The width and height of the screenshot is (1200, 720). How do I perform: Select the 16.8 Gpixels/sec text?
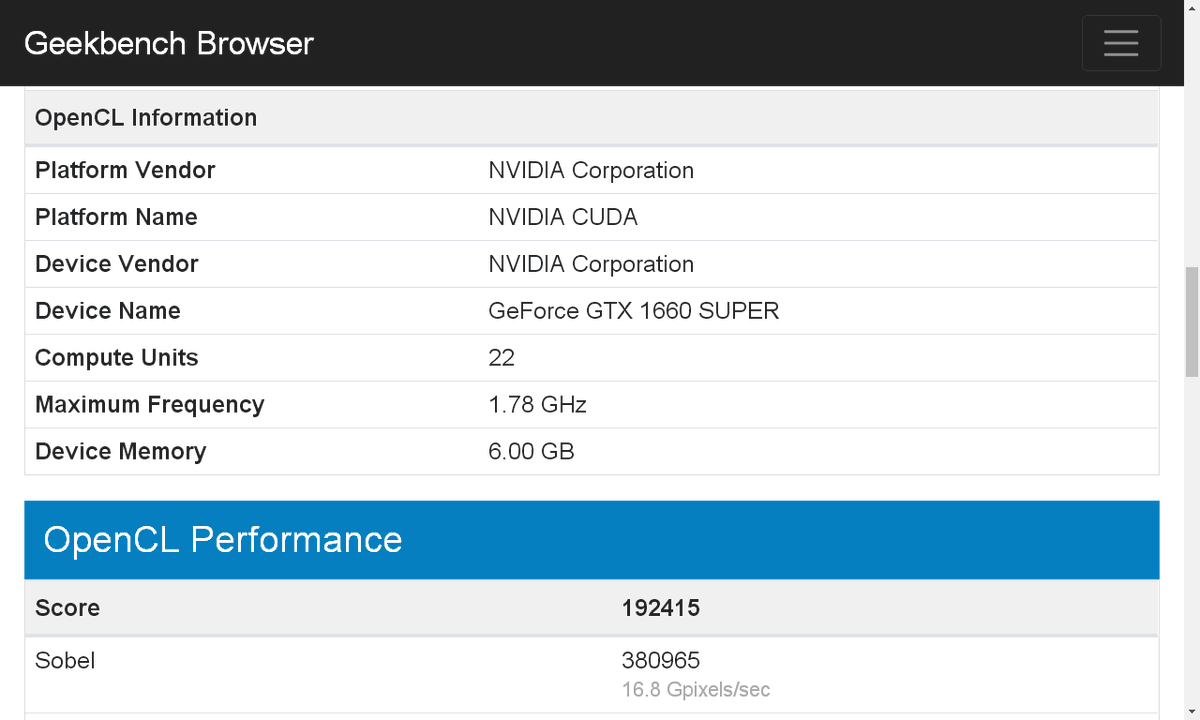click(696, 690)
